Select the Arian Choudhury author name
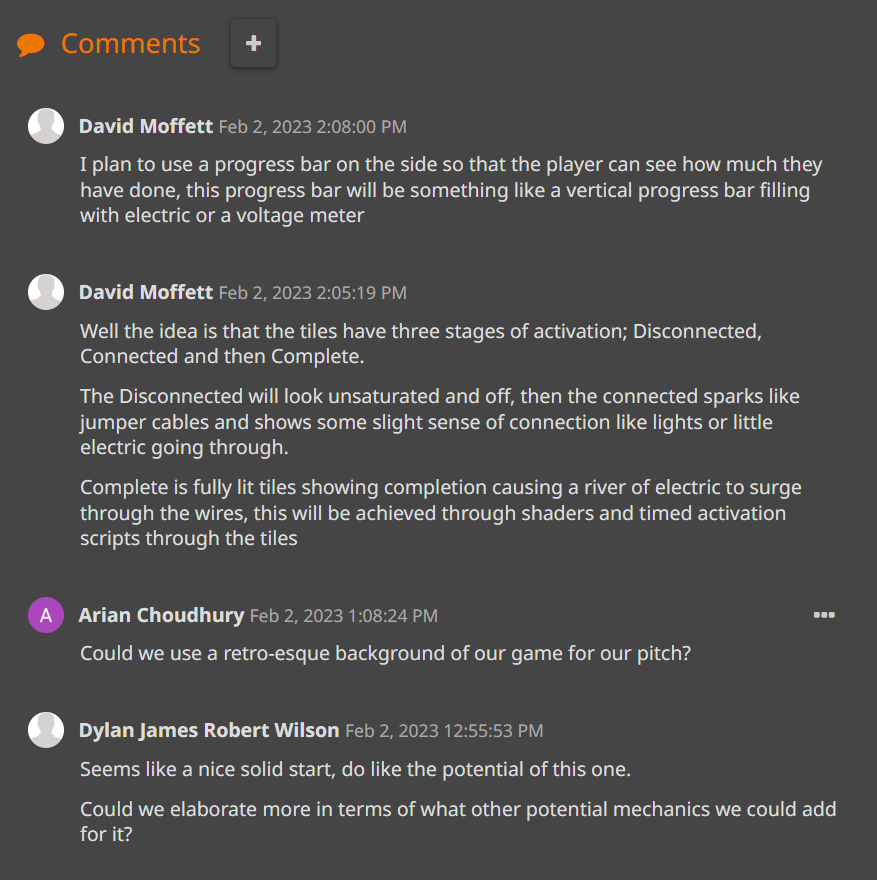Viewport: 877px width, 880px height. [161, 615]
